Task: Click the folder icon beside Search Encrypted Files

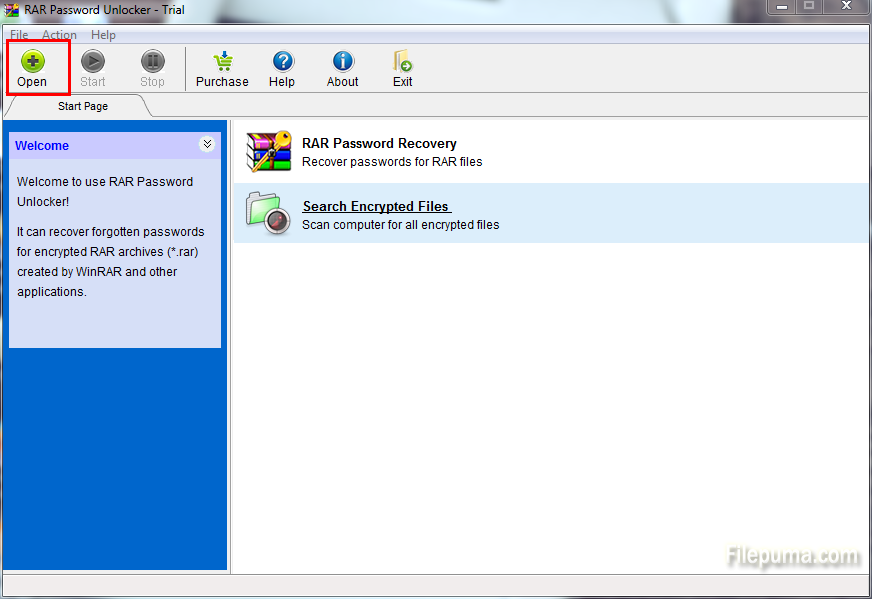Action: (x=268, y=213)
